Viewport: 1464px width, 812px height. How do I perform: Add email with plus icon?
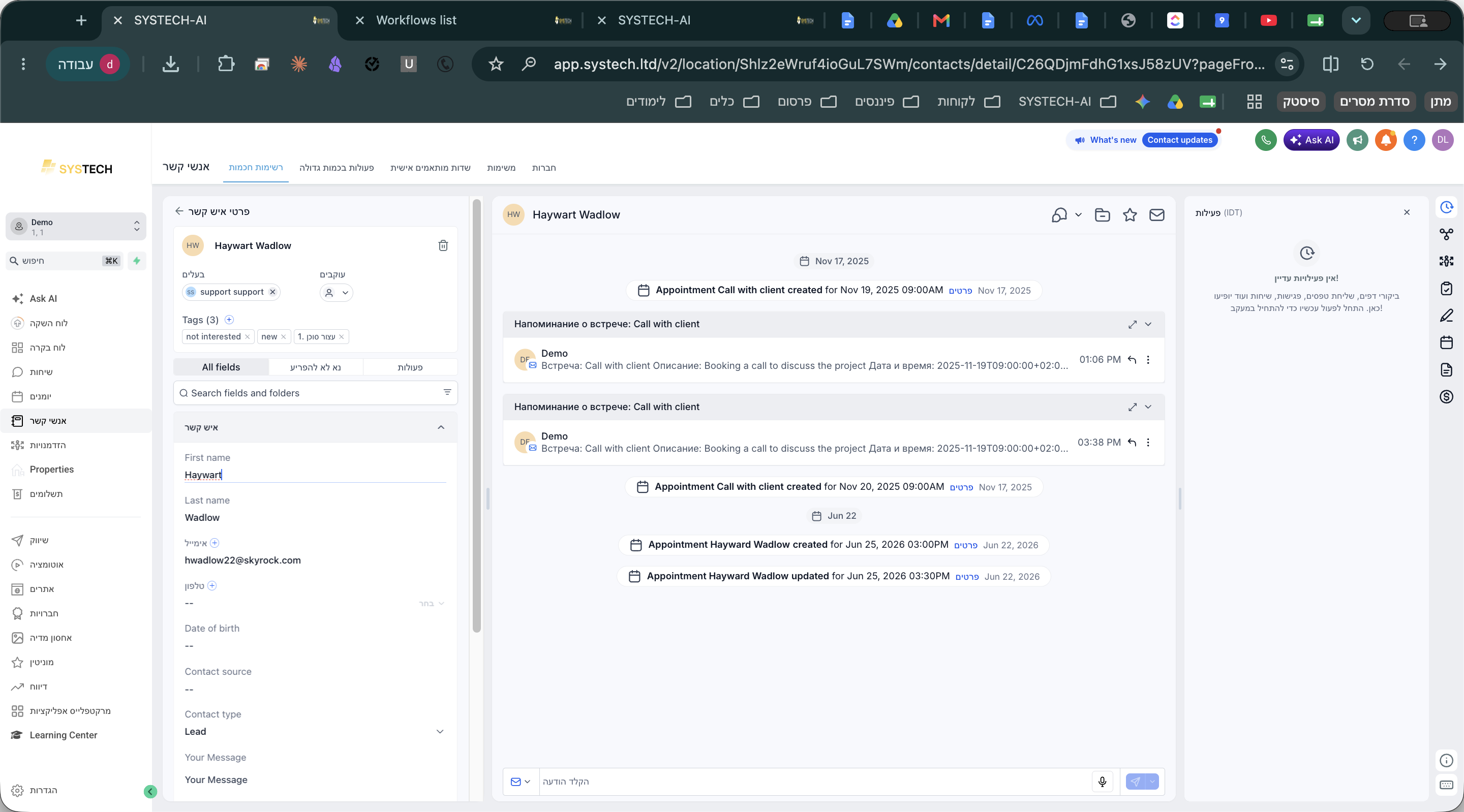tap(214, 543)
